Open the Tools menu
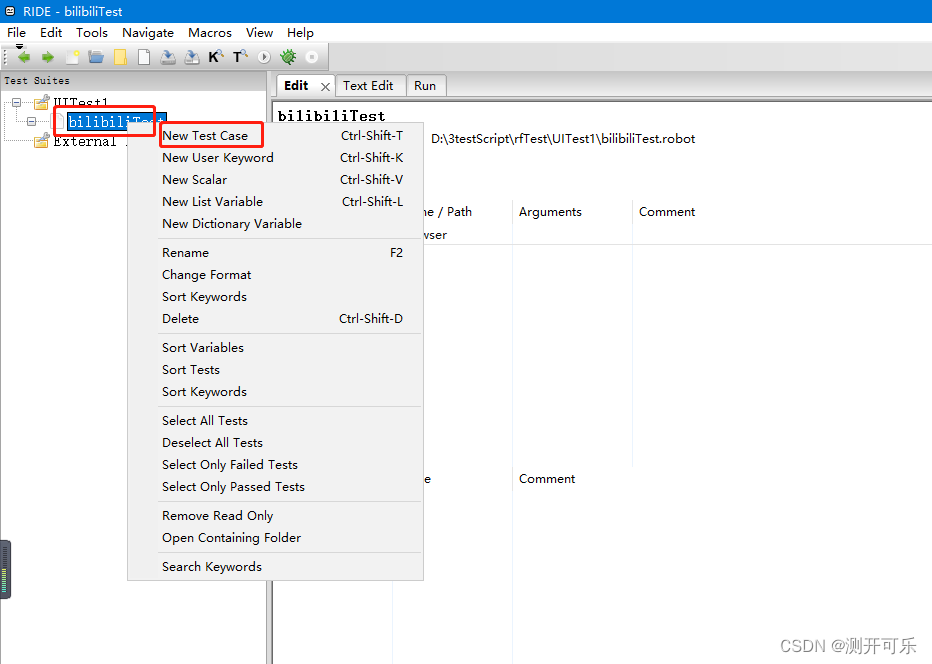Viewport: 932px width, 664px height. pyautogui.click(x=92, y=33)
